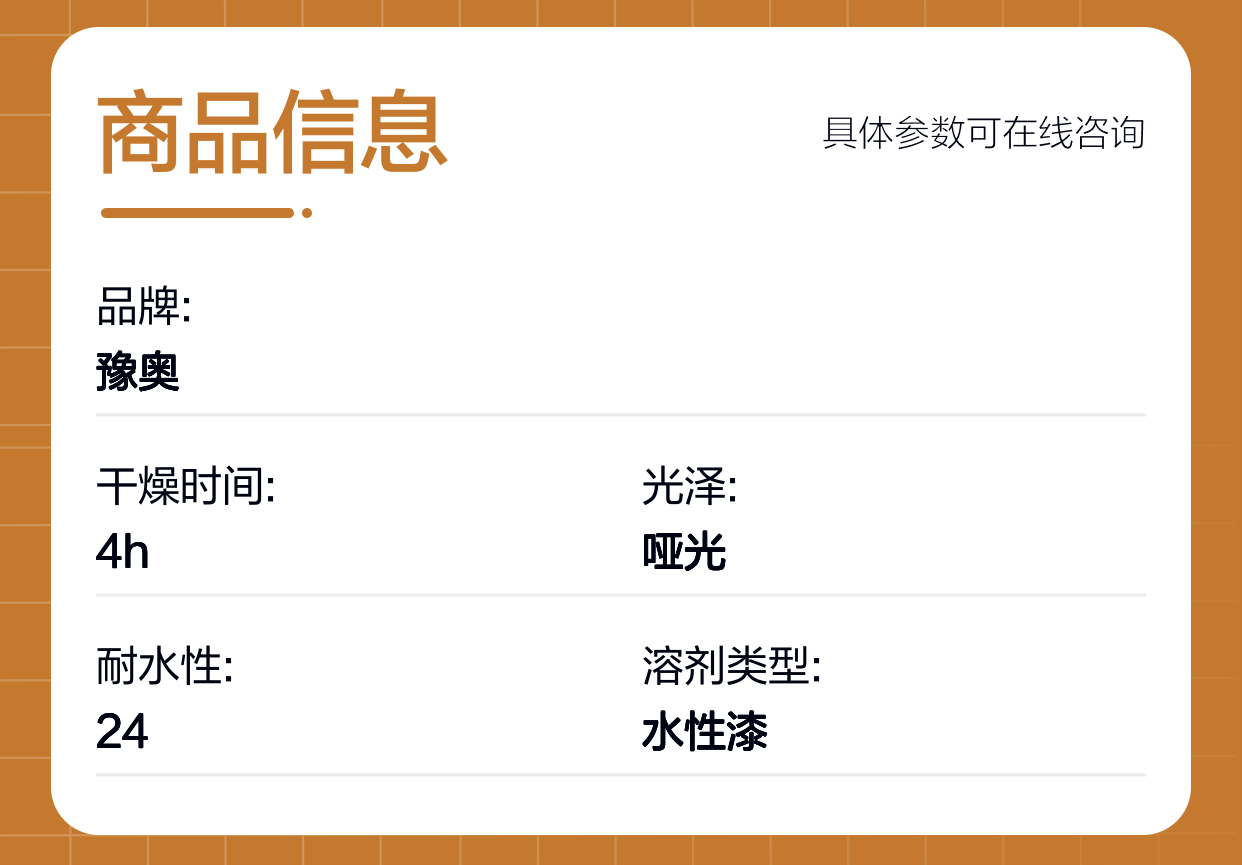Select the 品牌: label
Screen dimensions: 1242x865
(x=144, y=307)
